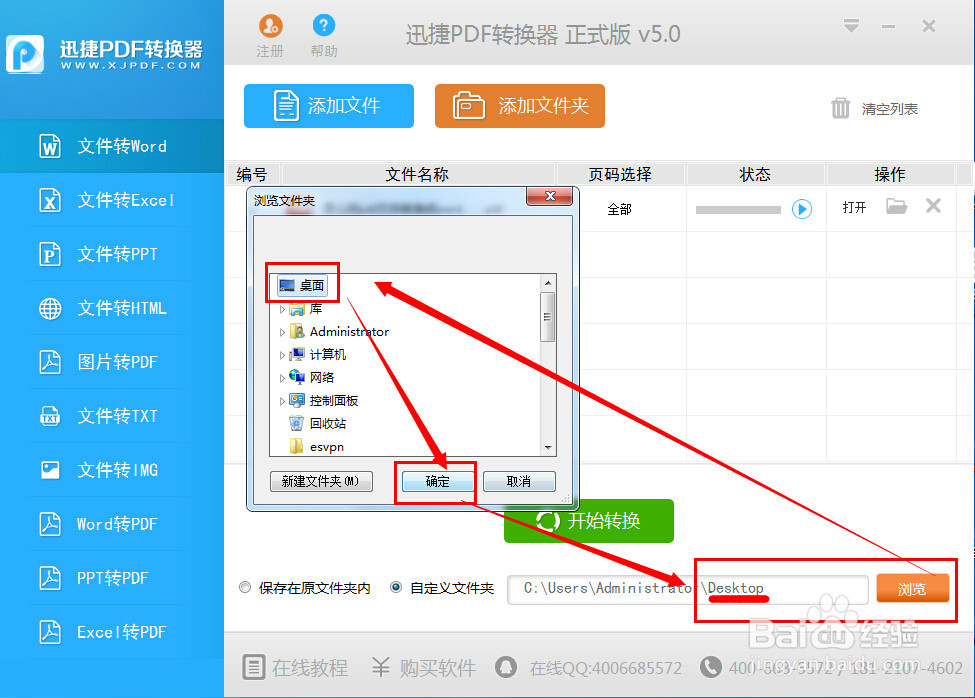Click the Word转PDF icon
The image size is (975, 698).
coord(50,524)
